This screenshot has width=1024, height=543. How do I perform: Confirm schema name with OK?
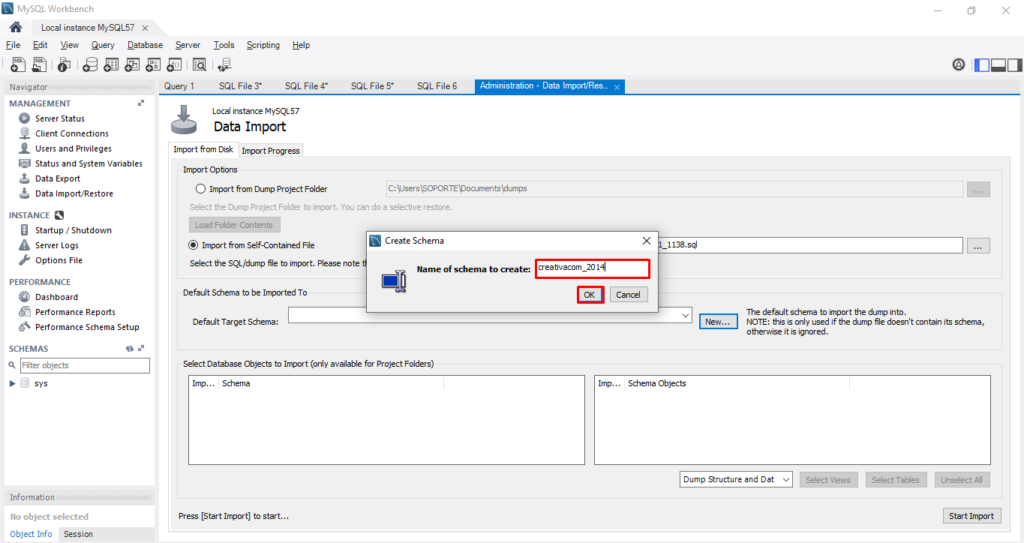(x=590, y=295)
